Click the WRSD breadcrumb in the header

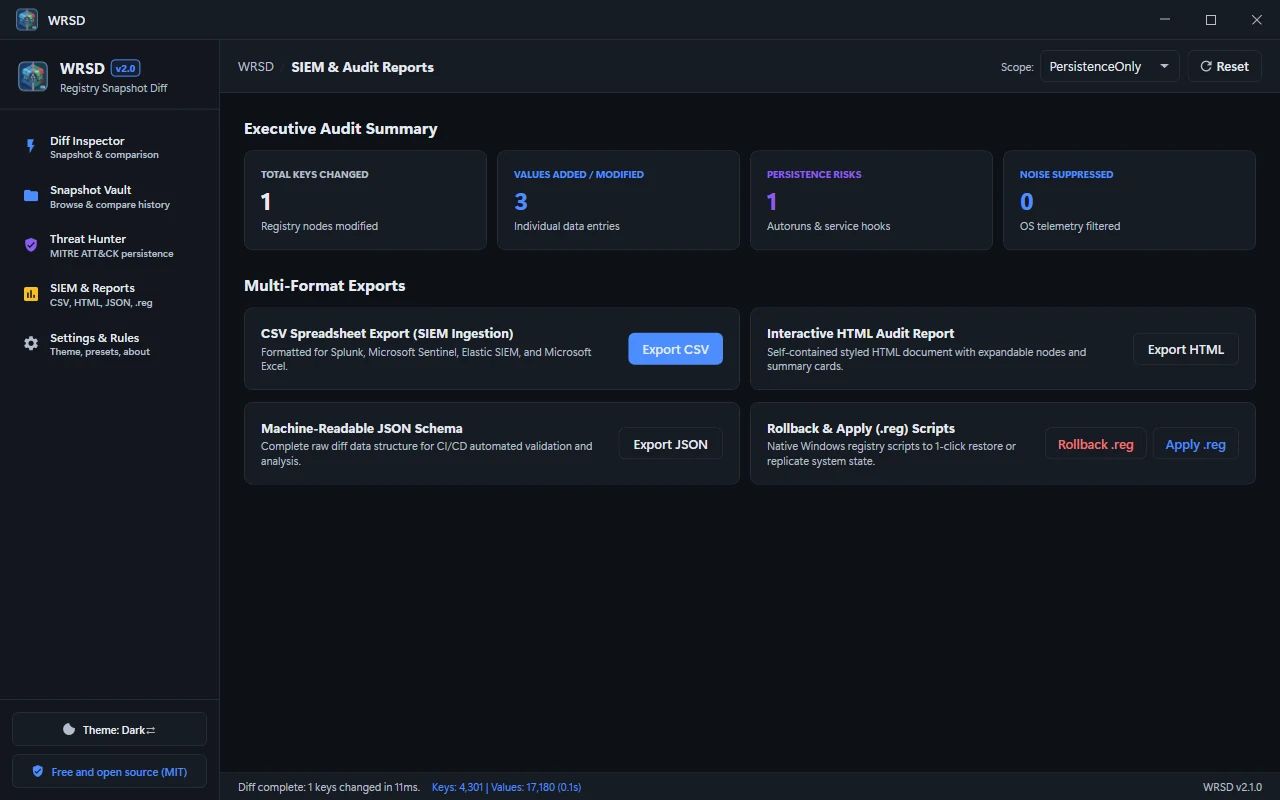(256, 67)
